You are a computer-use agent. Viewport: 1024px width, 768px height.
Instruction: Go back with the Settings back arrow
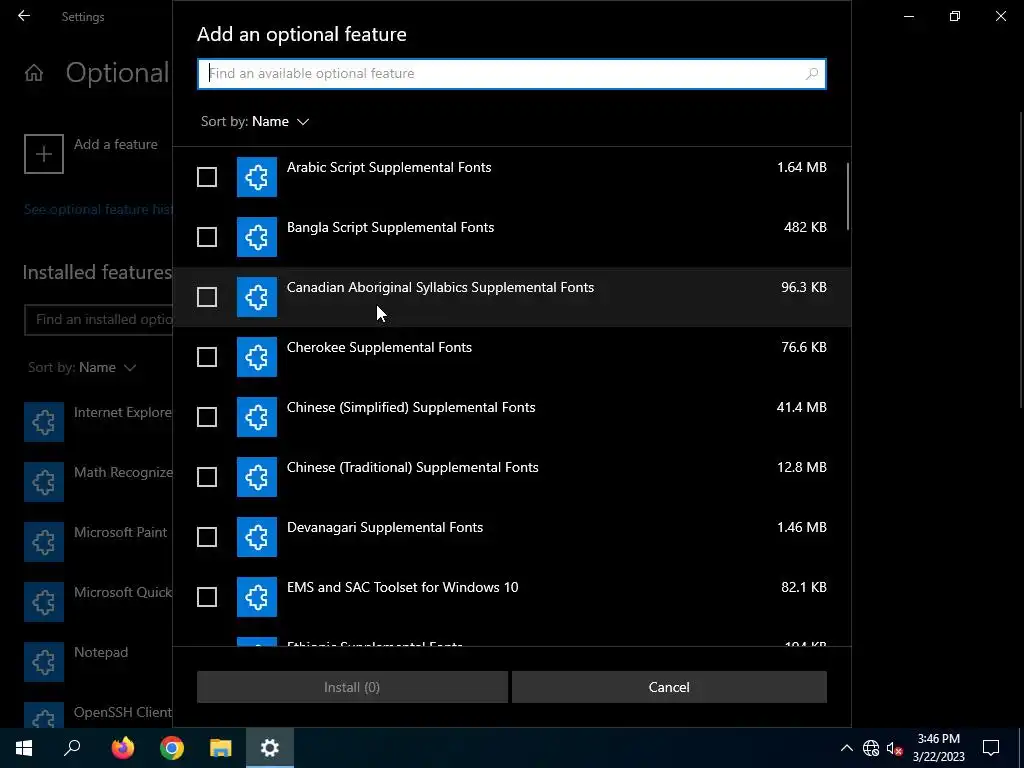[x=24, y=16]
